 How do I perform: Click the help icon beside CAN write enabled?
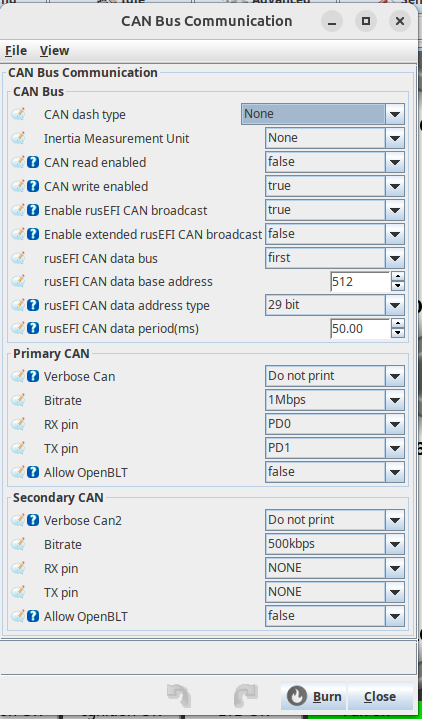pos(33,186)
